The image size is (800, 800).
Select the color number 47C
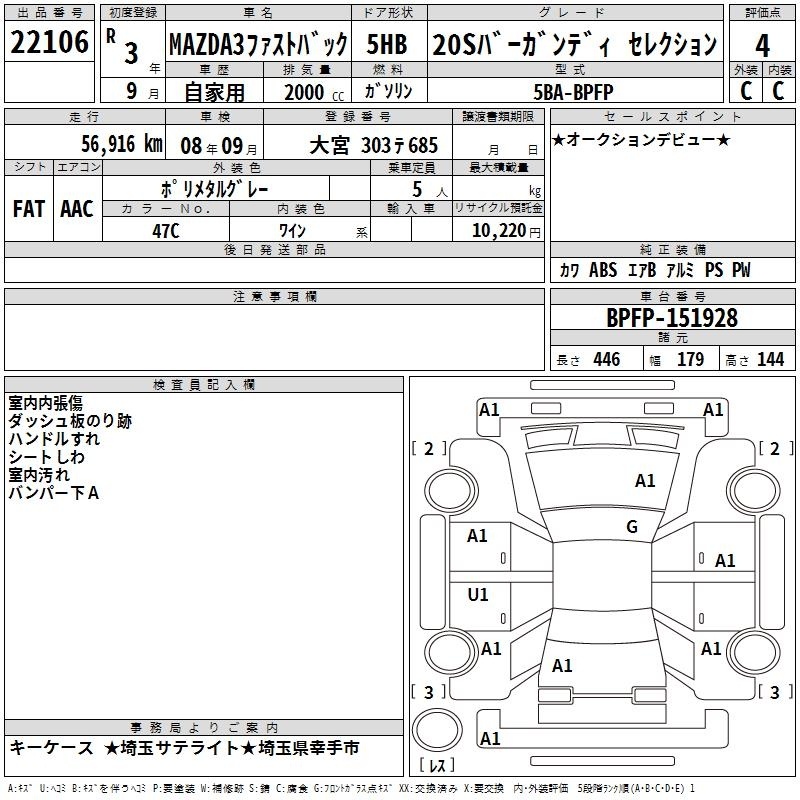pos(165,231)
